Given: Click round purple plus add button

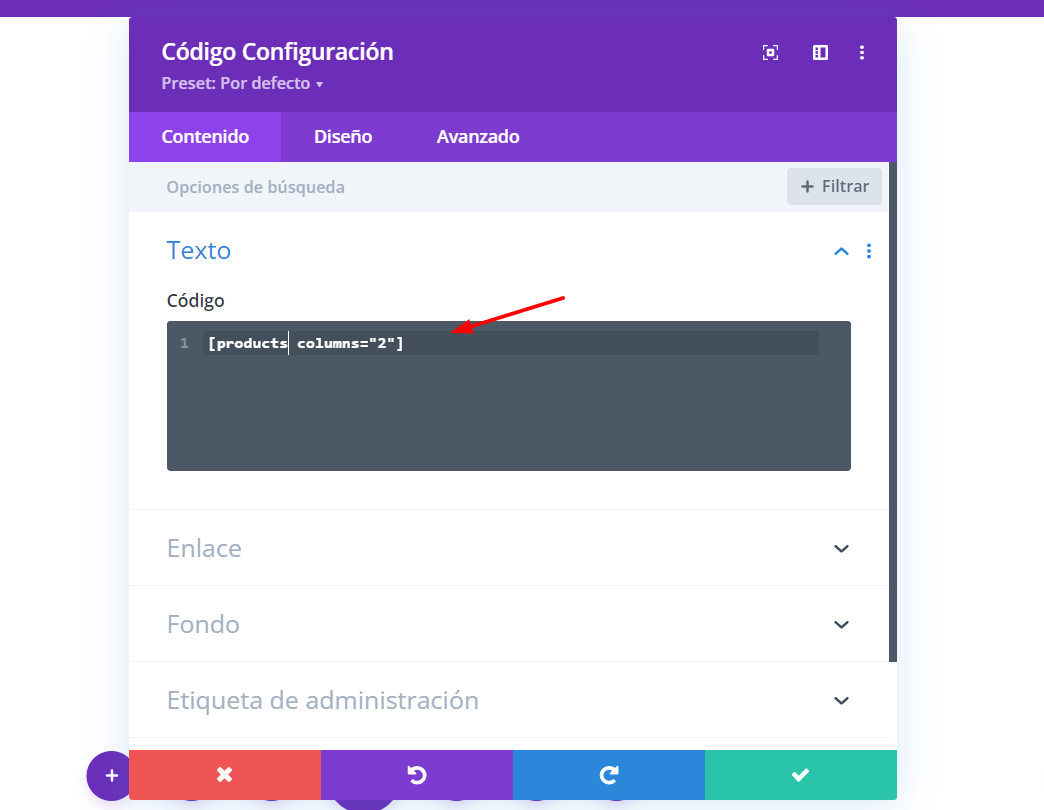Looking at the screenshot, I should click(111, 775).
